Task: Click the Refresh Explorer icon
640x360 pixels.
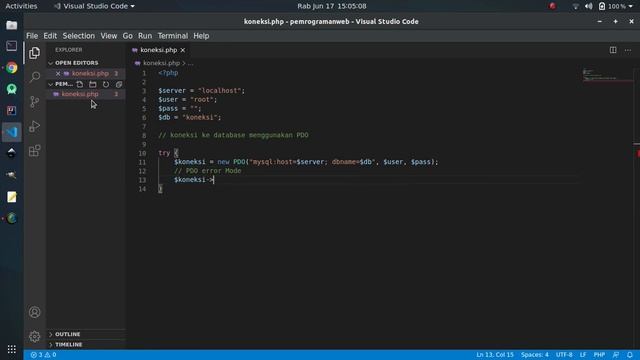Action: coord(106,84)
